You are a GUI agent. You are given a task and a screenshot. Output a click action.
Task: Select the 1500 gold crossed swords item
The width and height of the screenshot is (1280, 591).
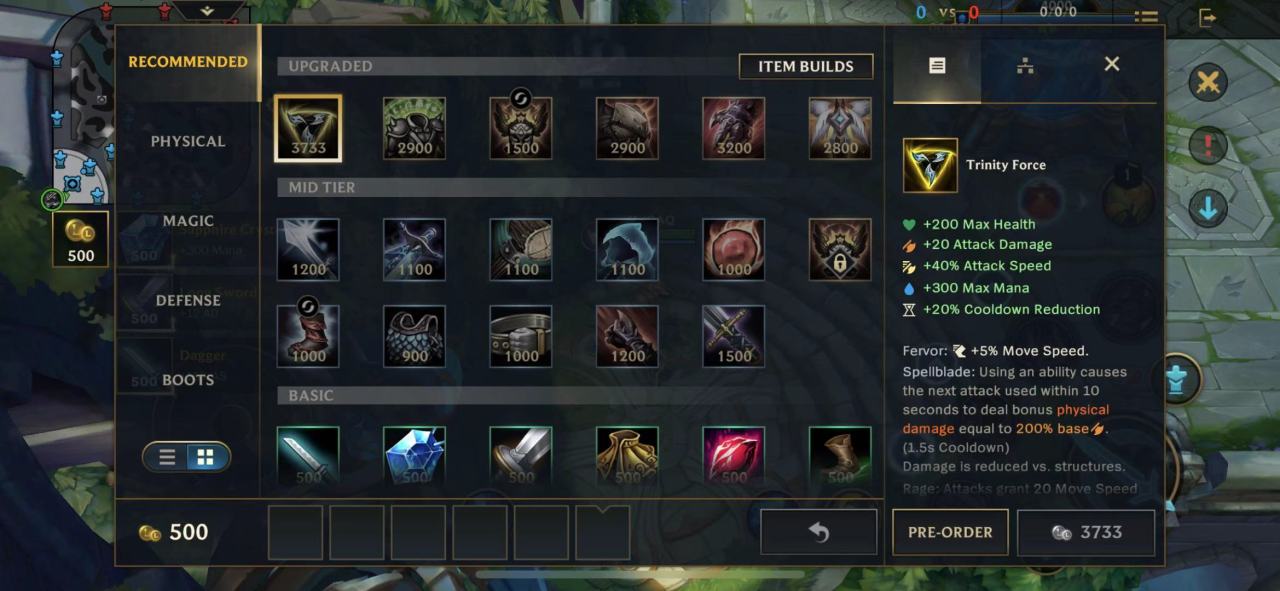[733, 336]
